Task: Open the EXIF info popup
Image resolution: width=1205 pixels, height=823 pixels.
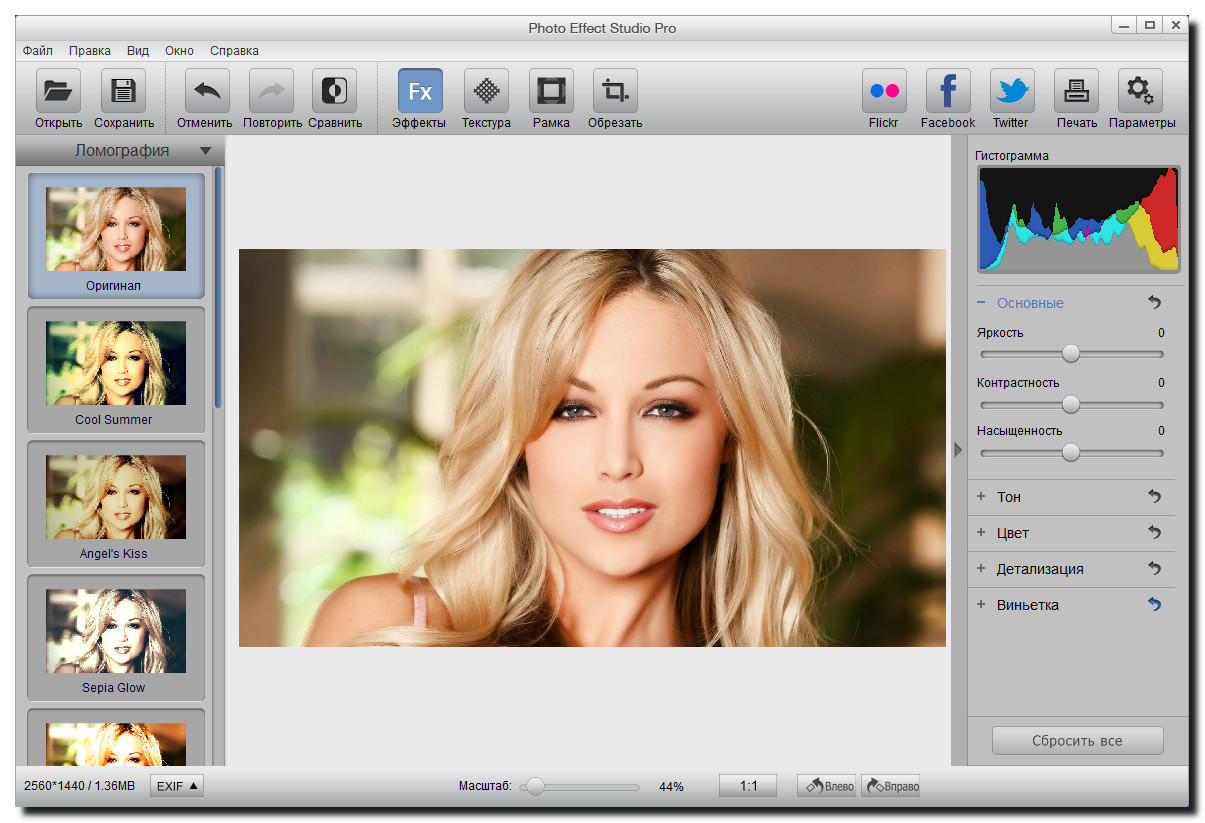Action: click(177, 786)
